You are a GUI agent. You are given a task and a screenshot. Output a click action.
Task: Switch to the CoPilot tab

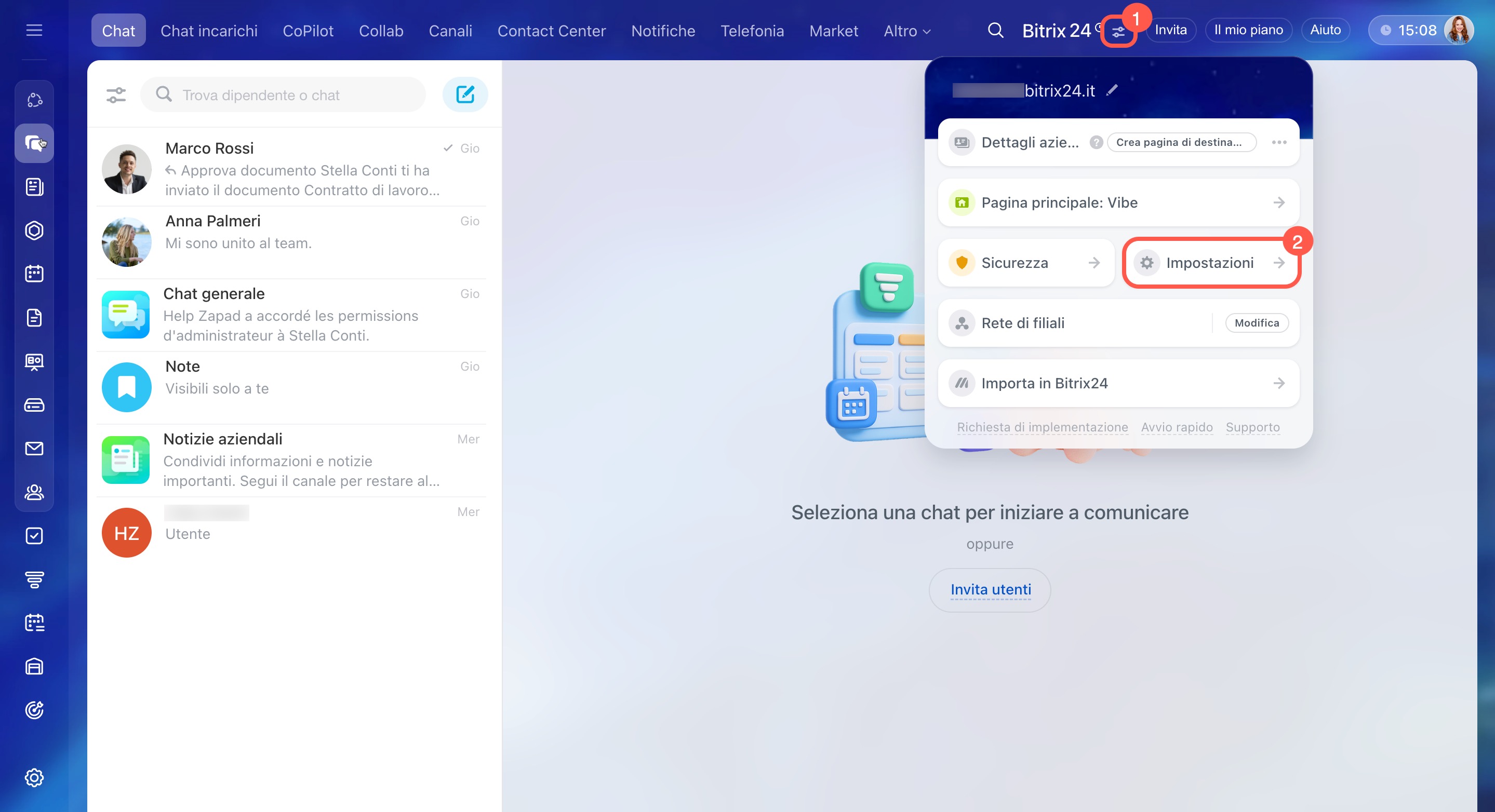click(308, 31)
